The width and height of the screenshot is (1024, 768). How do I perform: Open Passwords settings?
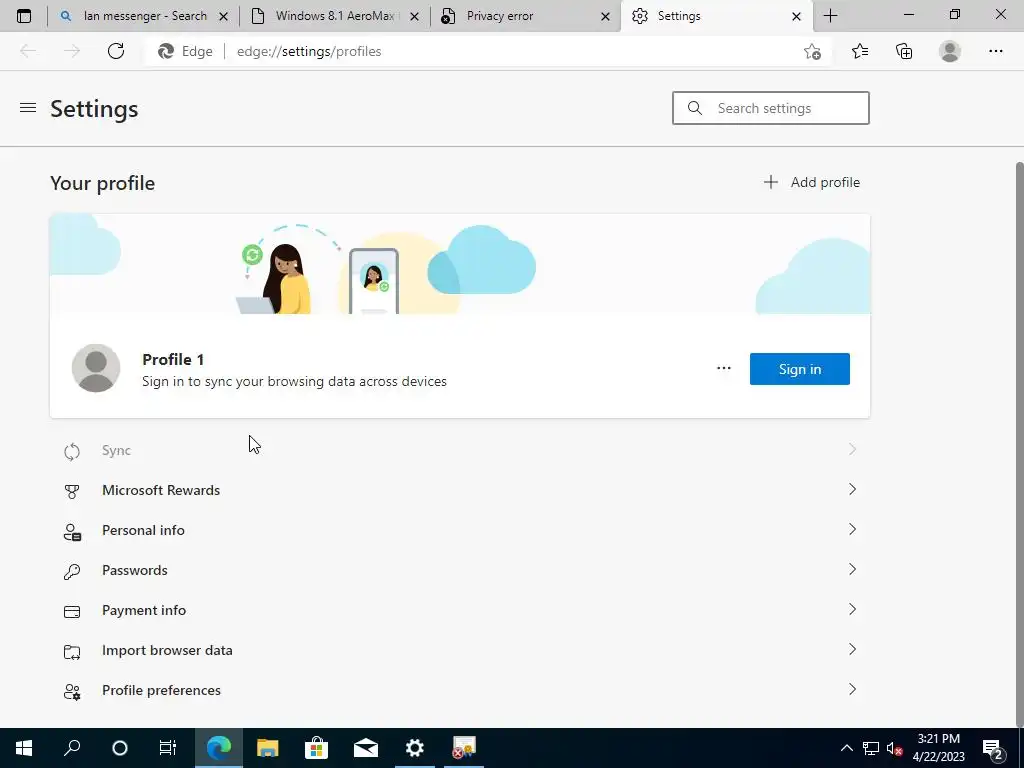pos(460,569)
